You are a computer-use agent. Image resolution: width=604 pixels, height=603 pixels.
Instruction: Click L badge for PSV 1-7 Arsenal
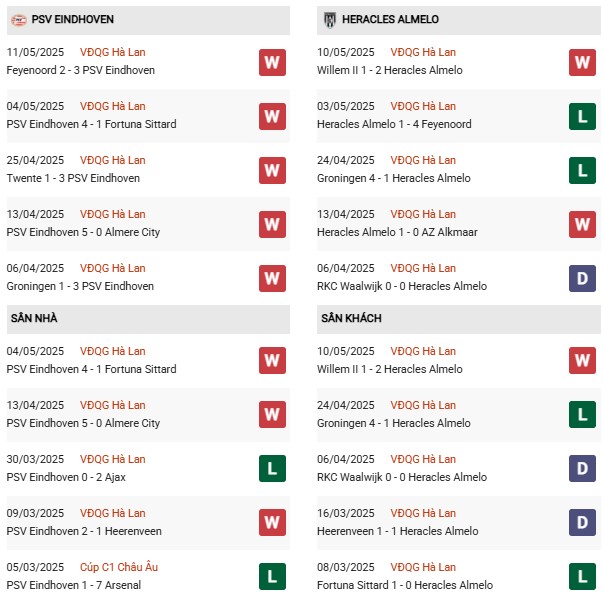click(272, 577)
